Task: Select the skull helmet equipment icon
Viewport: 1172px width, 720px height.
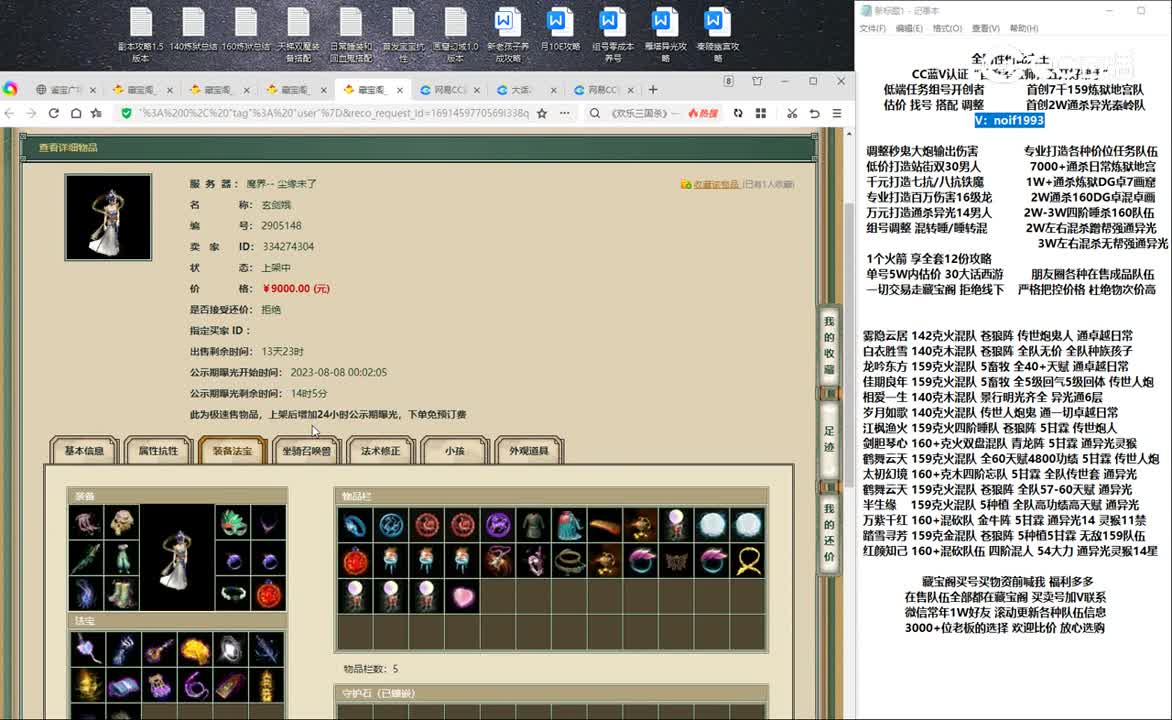Action: click(122, 523)
